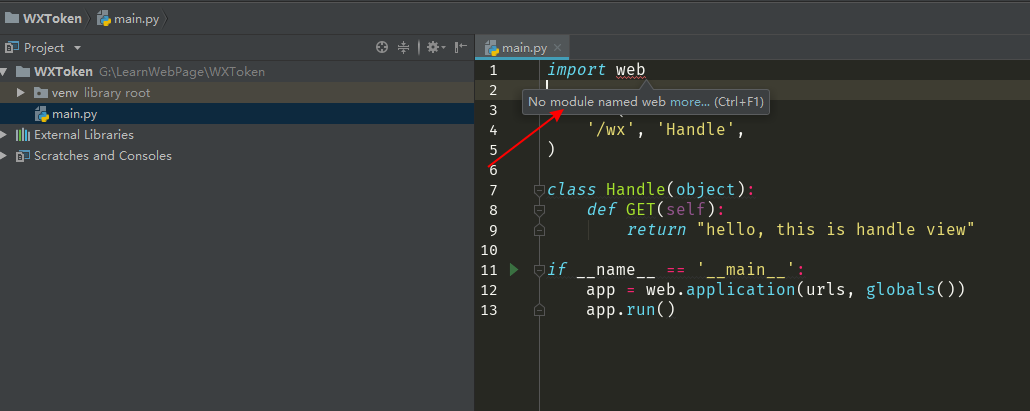1030x411 pixels.
Task: Click the External Libraries icon
Action: (x=22, y=135)
